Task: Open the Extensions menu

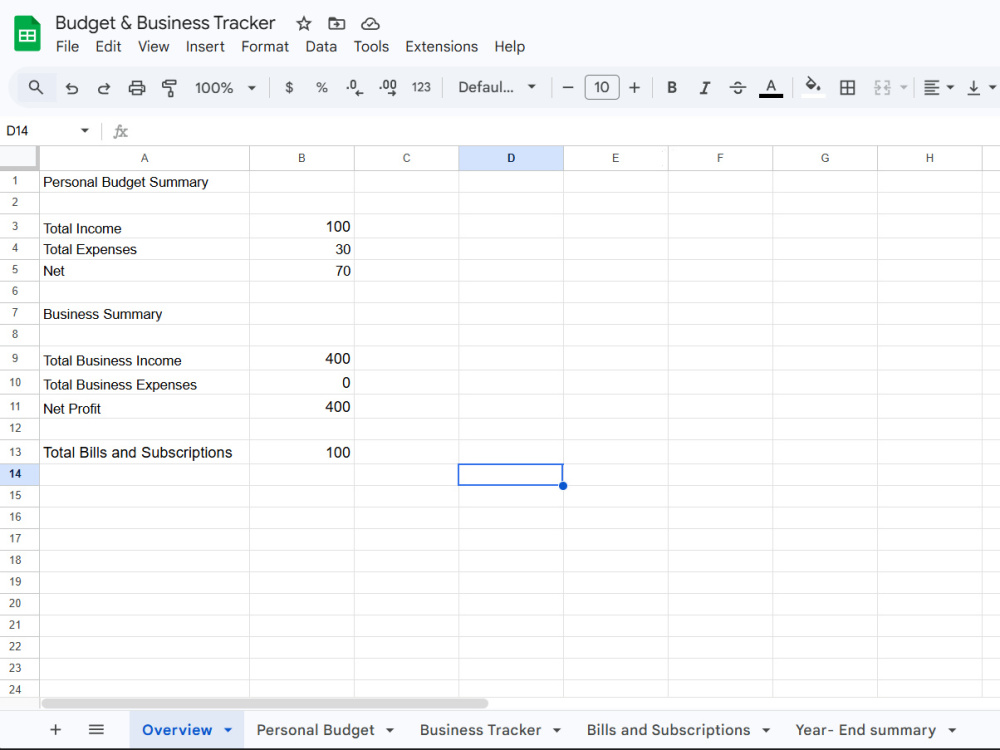Action: pyautogui.click(x=441, y=47)
